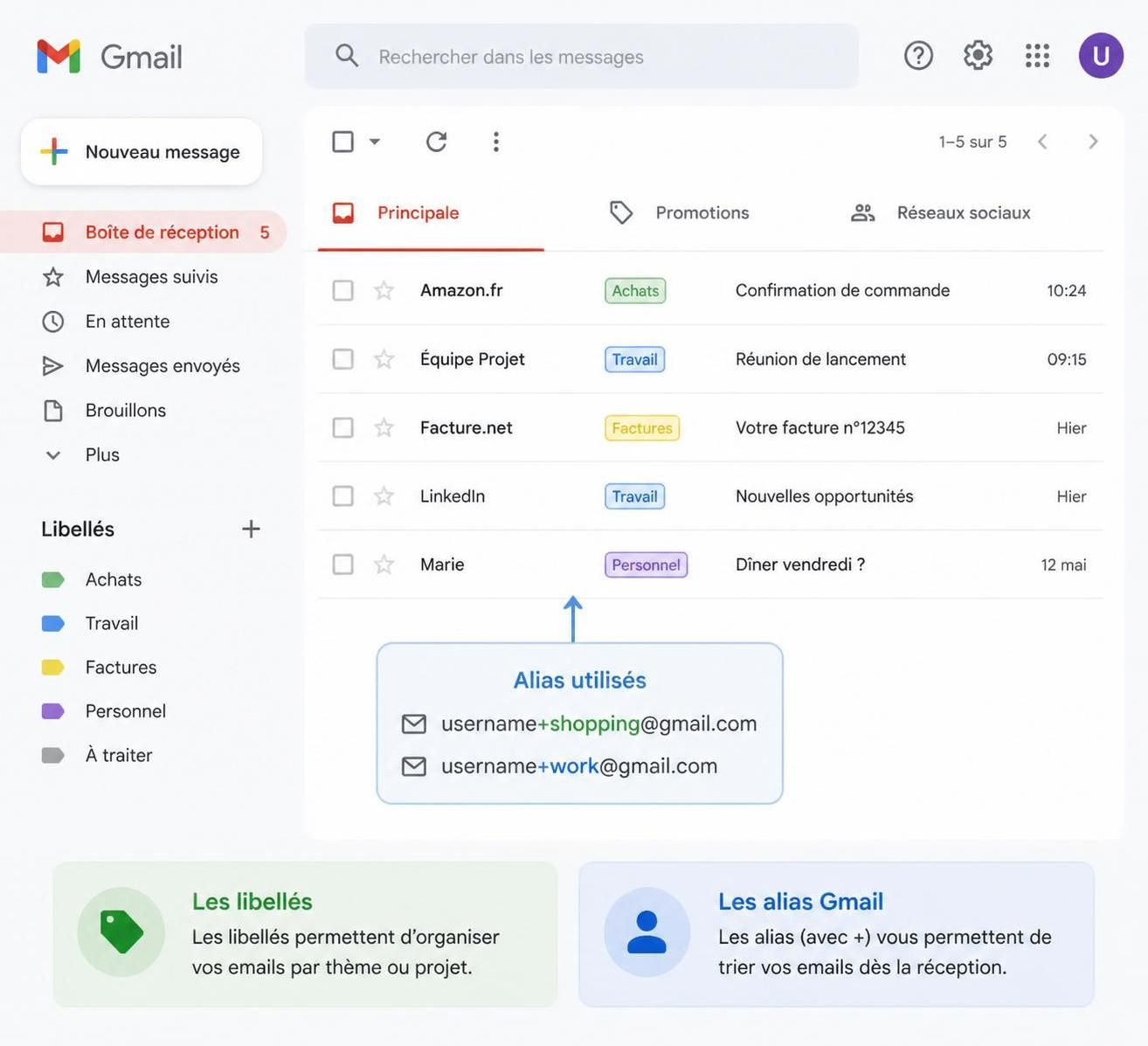Click the Réseaux sociaux people icon
Viewport: 1148px width, 1046px height.
863,212
